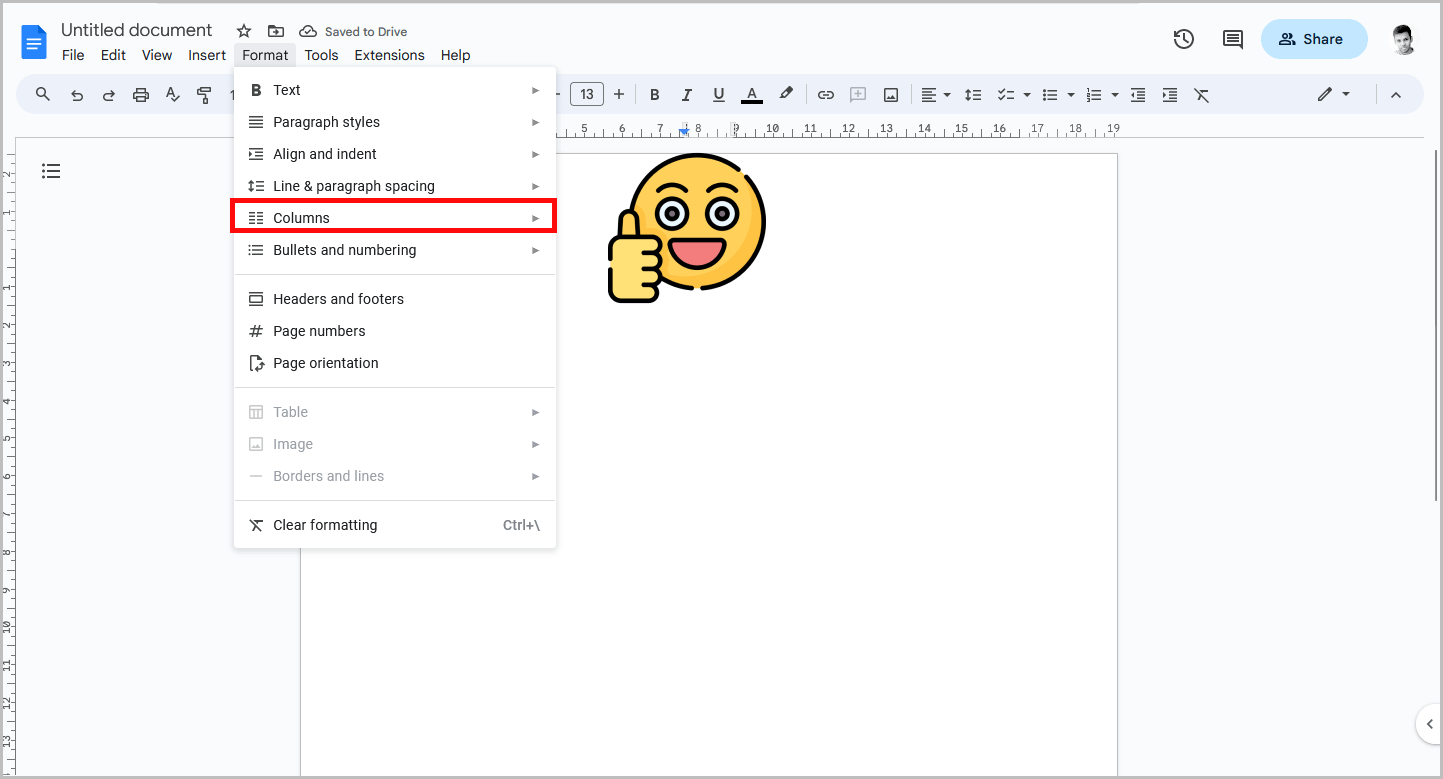Click the Share button
Image resolution: width=1443 pixels, height=779 pixels.
pos(1313,38)
